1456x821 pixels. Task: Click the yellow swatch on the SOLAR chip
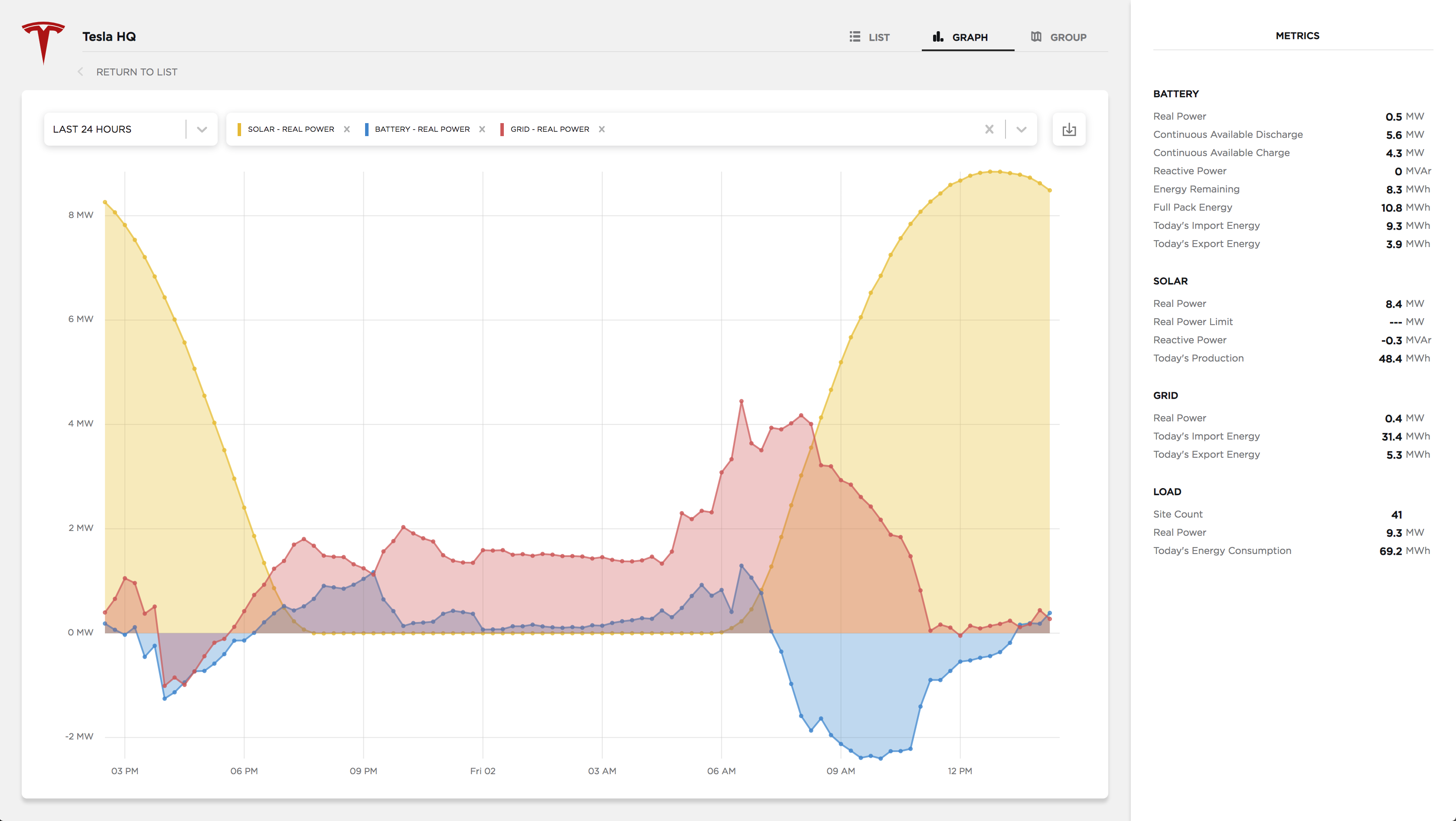240,129
